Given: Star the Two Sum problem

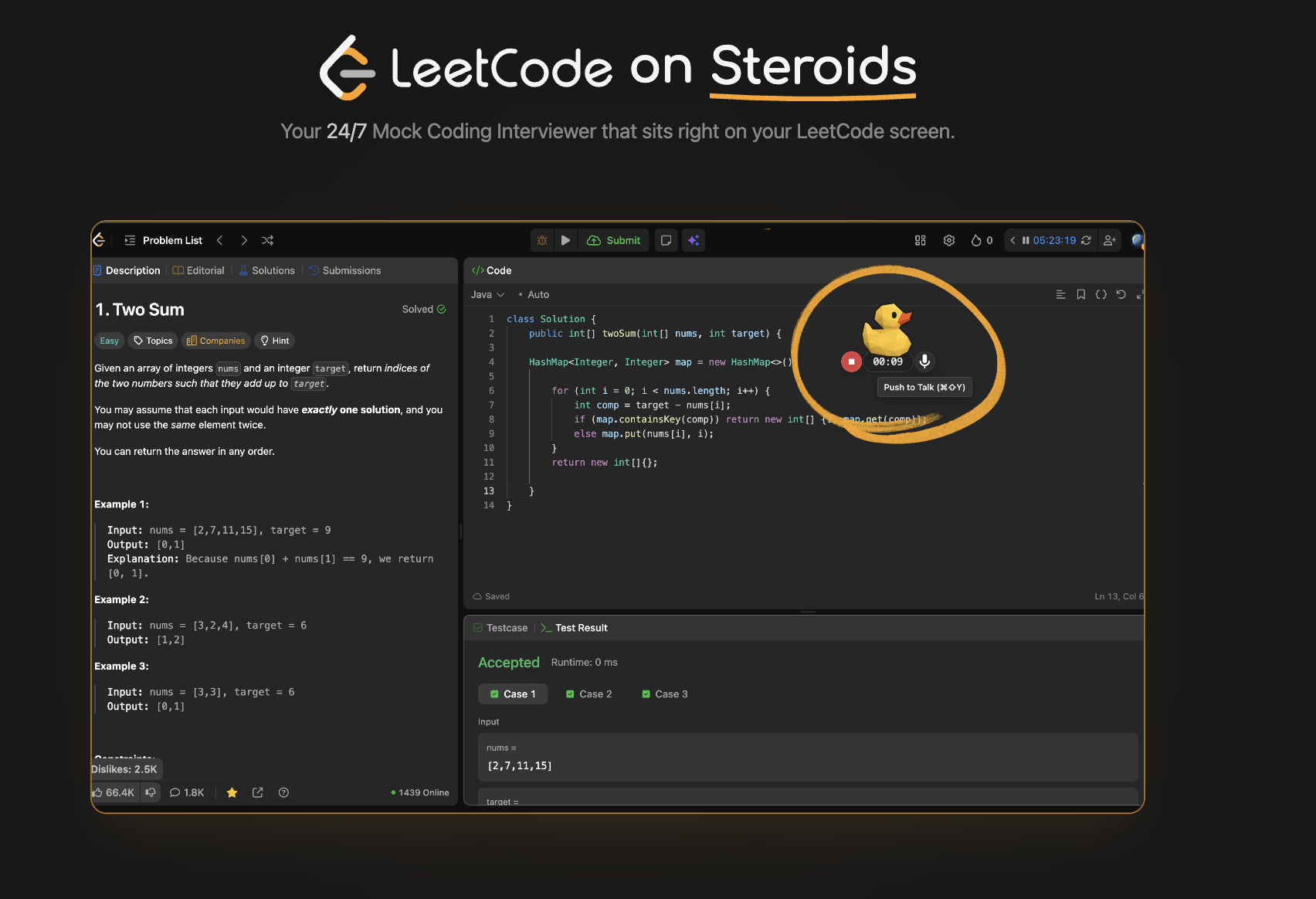Looking at the screenshot, I should [x=232, y=792].
